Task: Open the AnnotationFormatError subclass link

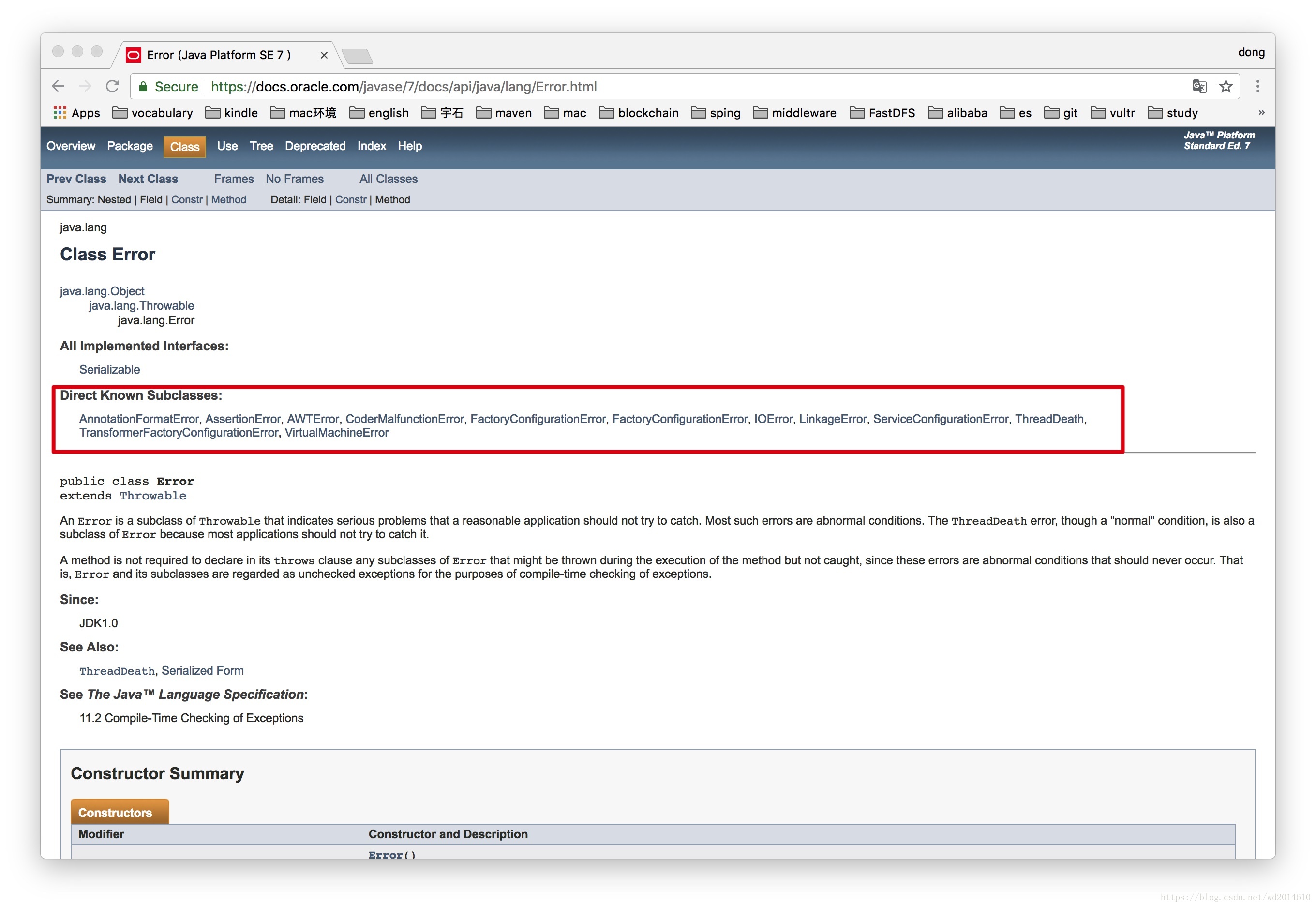Action: tap(139, 419)
